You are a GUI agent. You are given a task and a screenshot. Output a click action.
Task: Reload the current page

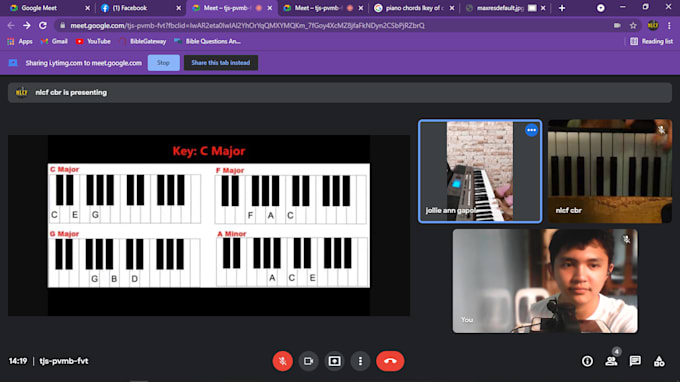(42, 26)
